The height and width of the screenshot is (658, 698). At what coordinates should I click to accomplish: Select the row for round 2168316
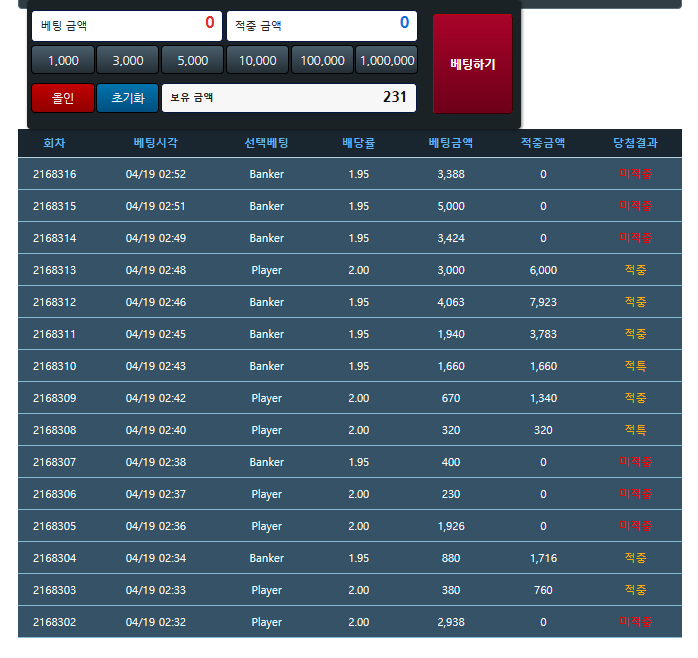[349, 174]
